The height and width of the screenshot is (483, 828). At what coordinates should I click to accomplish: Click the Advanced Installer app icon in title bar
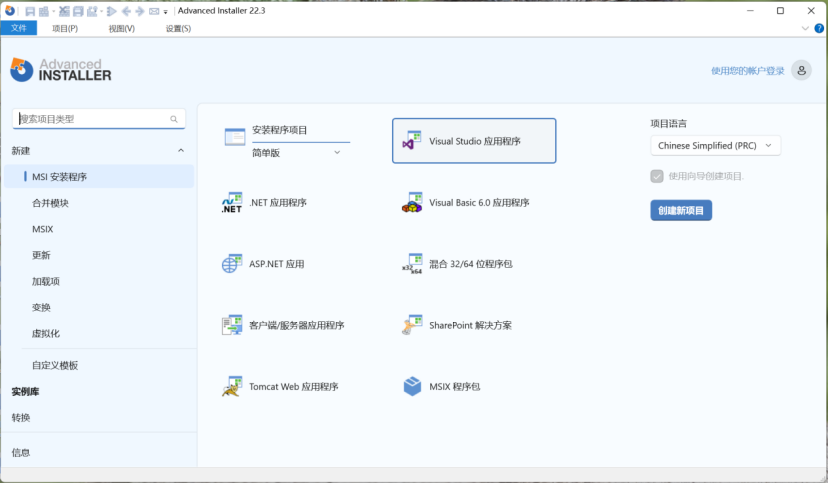10,11
